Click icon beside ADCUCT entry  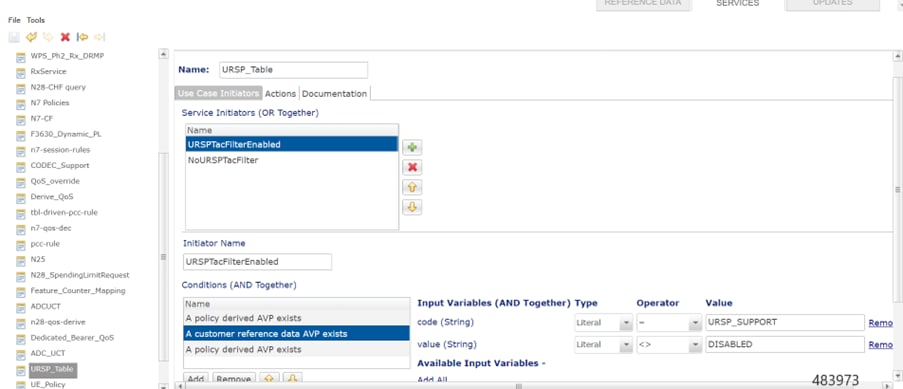(x=21, y=307)
